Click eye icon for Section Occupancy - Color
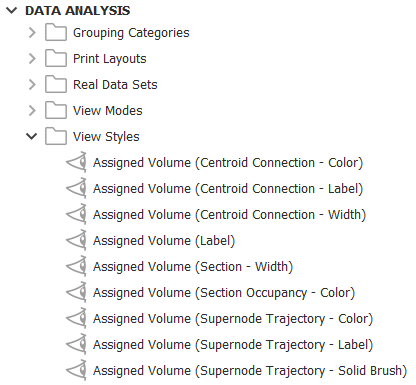 pos(76,292)
